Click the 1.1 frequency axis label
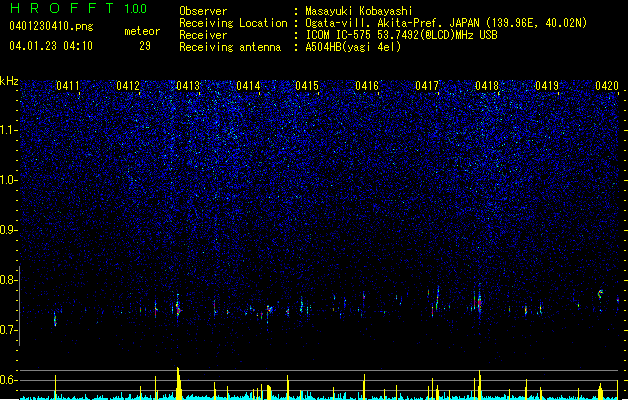 [x=9, y=130]
